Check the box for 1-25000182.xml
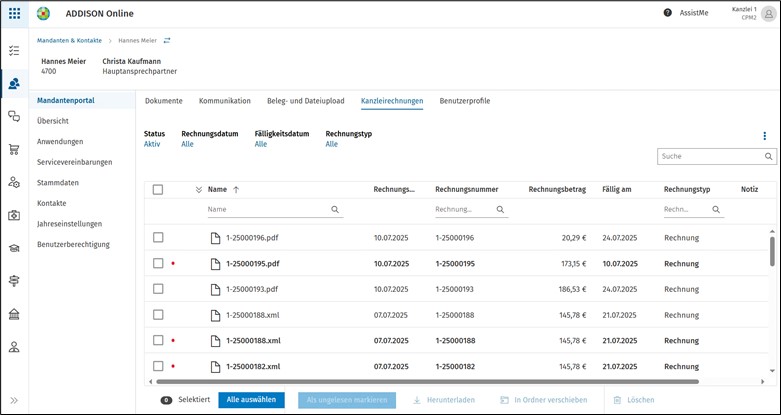The width and height of the screenshot is (781, 415). (x=158, y=366)
